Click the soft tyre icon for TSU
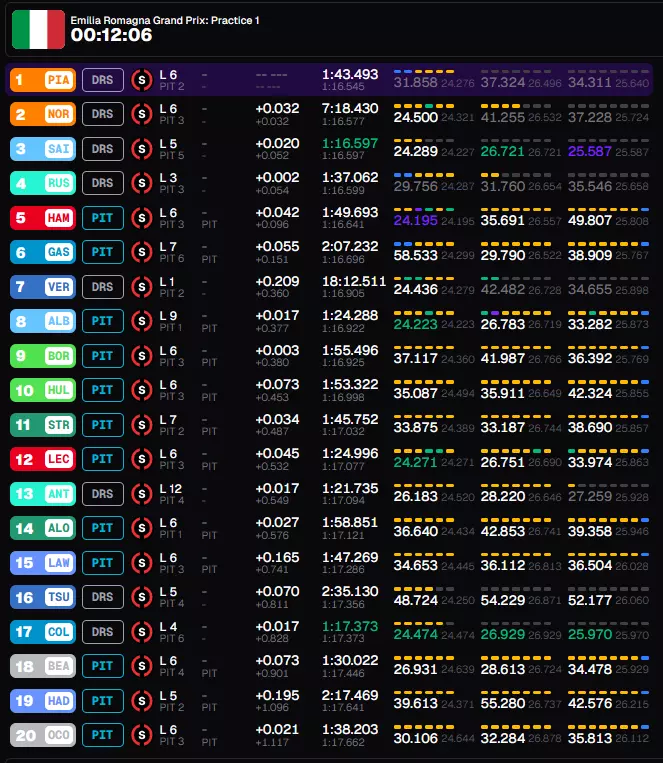The height and width of the screenshot is (763, 663). click(x=142, y=597)
